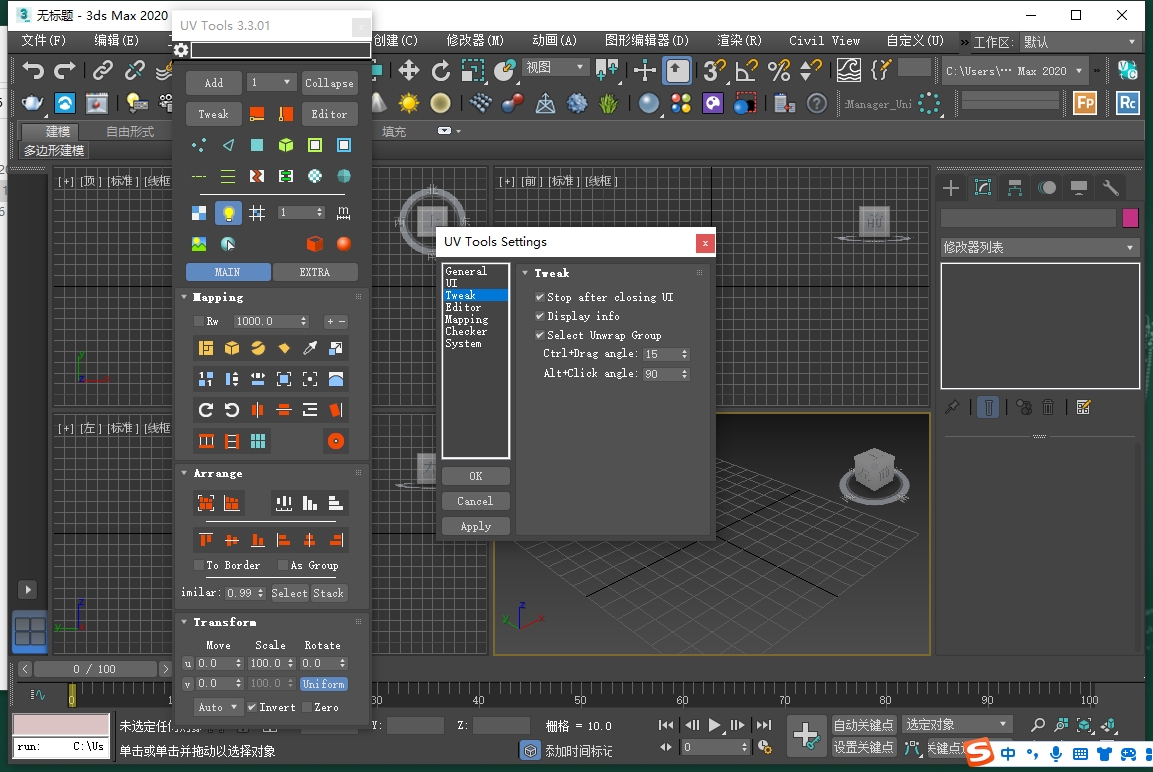Click the Play animation button
The width and height of the screenshot is (1153, 772).
[x=714, y=726]
